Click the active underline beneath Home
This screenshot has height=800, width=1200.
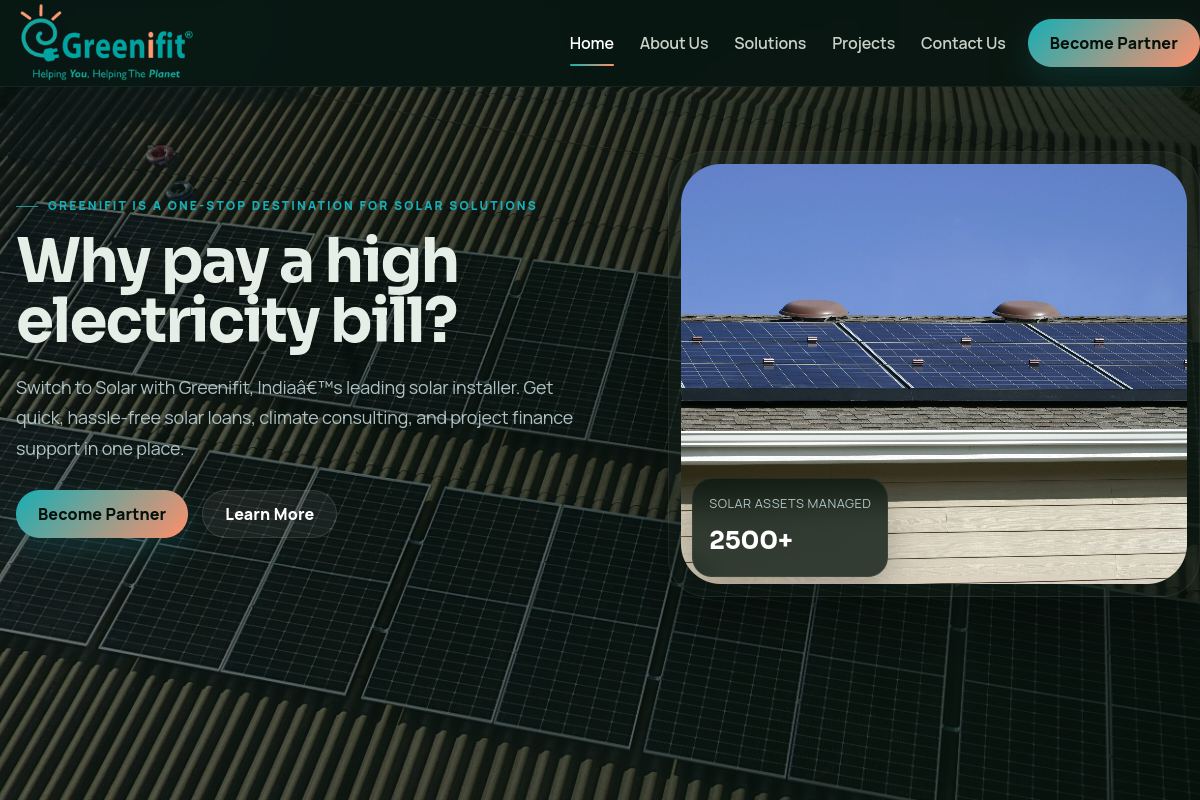click(591, 64)
